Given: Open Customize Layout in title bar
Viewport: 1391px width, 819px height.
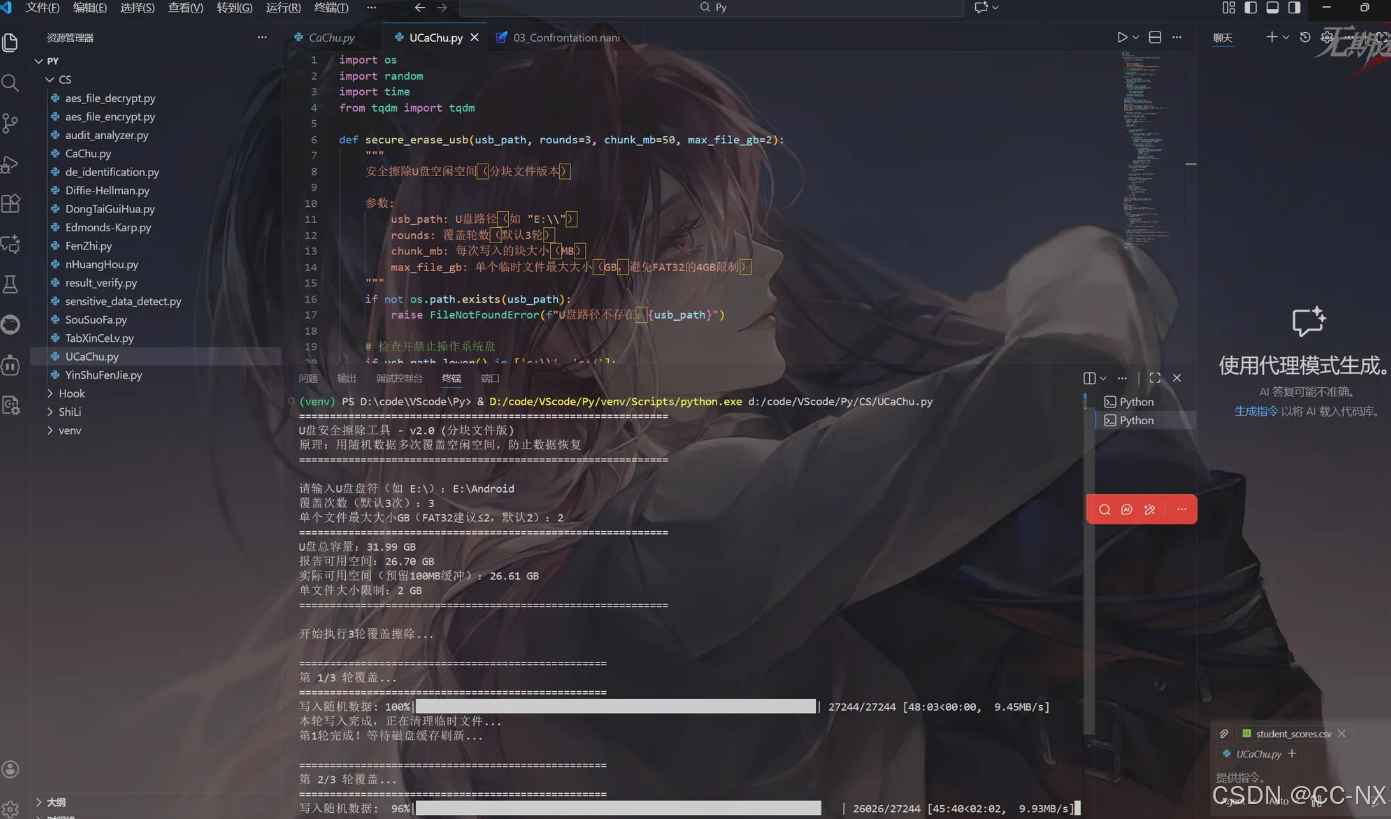Looking at the screenshot, I should pyautogui.click(x=1228, y=7).
